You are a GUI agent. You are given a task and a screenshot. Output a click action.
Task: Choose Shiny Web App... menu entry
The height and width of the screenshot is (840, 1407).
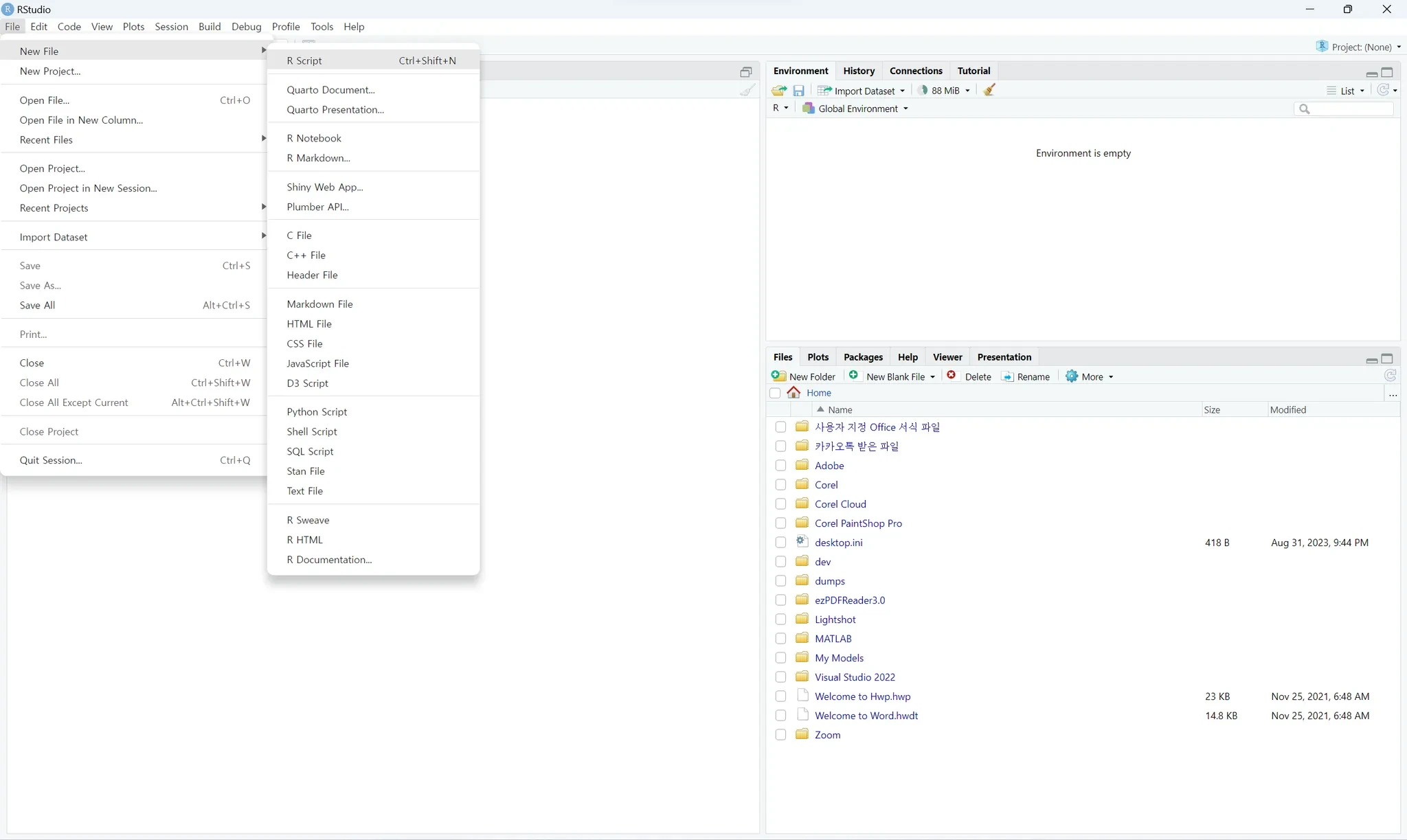coord(373,187)
